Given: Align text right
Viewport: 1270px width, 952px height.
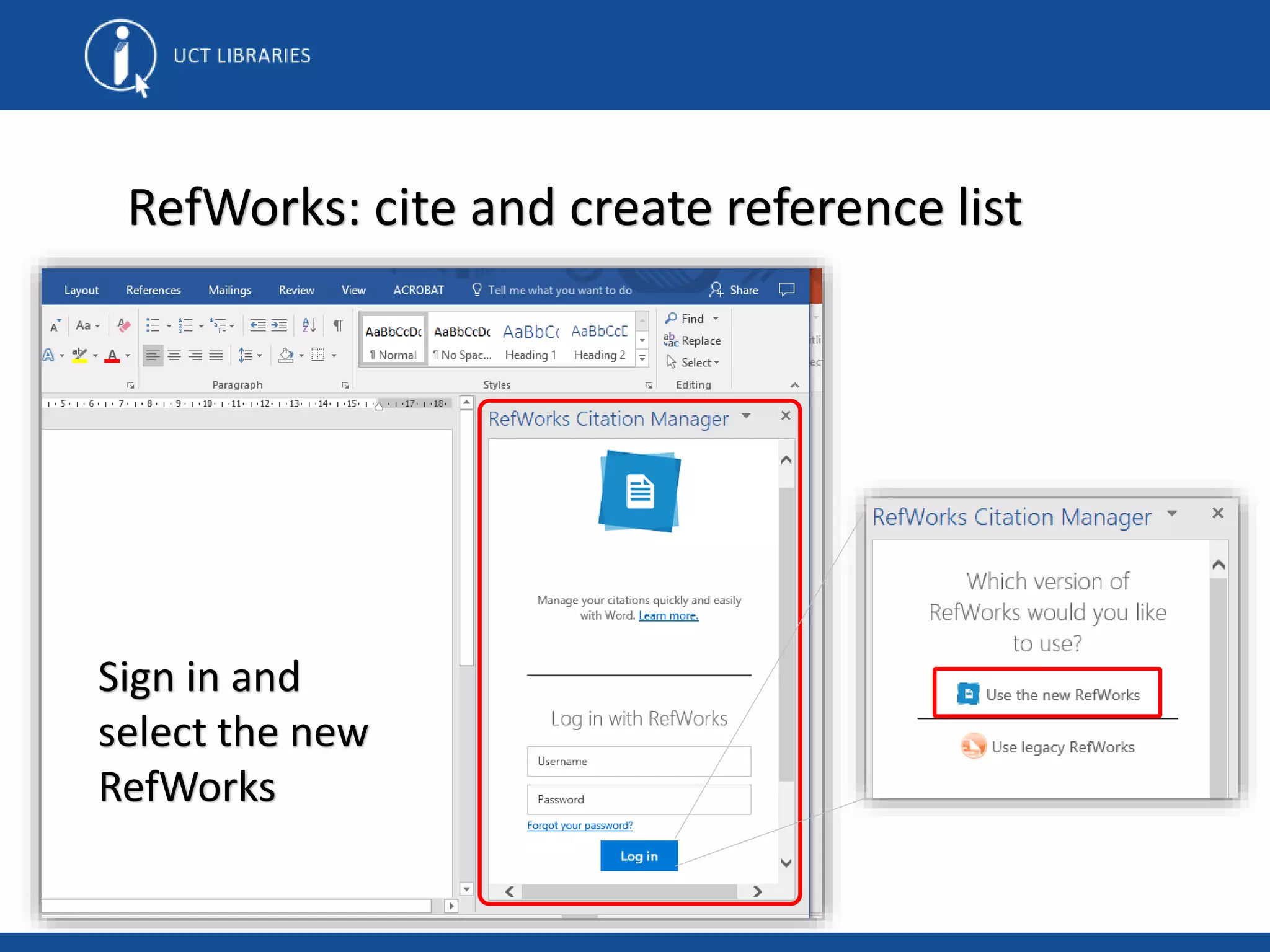Looking at the screenshot, I should click(x=195, y=355).
